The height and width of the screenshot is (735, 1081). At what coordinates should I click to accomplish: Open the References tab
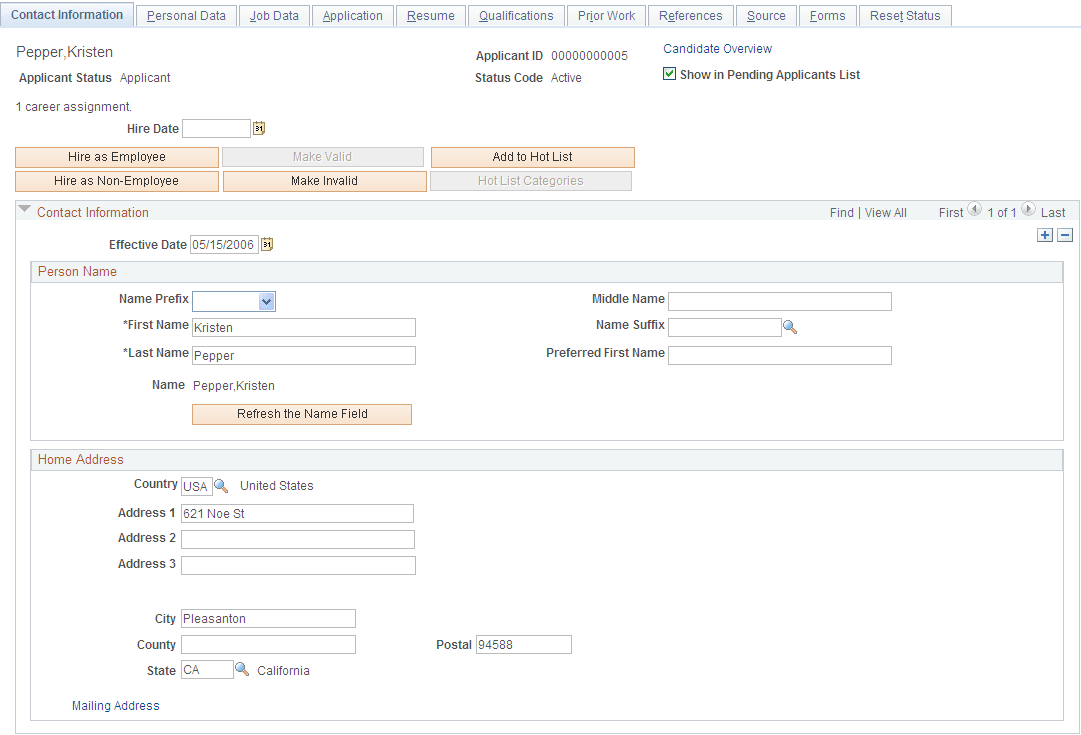(x=691, y=16)
